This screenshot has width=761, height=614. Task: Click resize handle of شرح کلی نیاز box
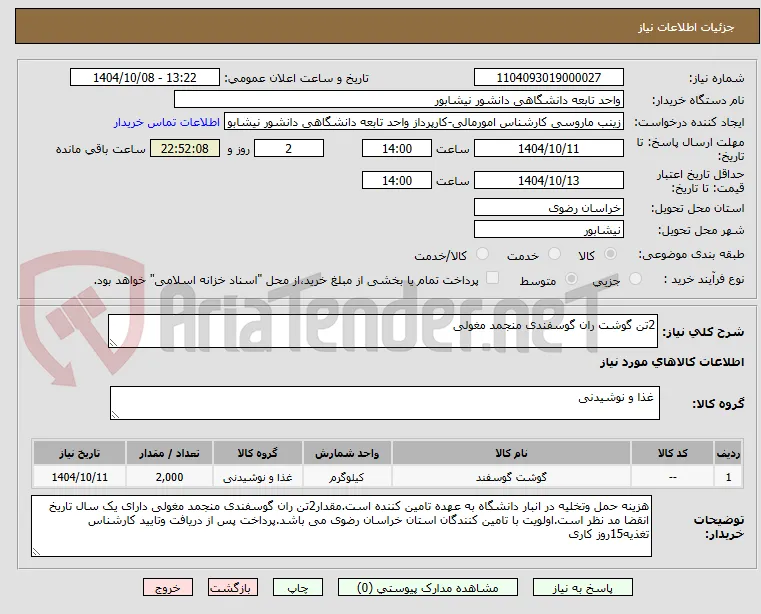coord(113,343)
